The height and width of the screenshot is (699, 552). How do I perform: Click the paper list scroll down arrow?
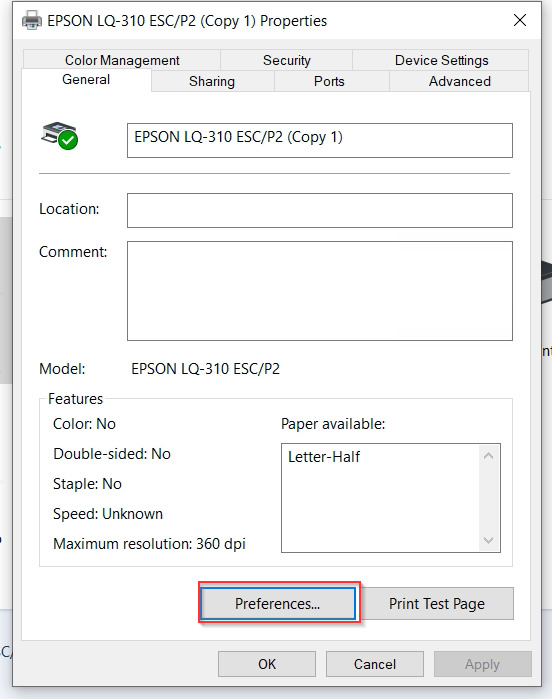coord(489,540)
